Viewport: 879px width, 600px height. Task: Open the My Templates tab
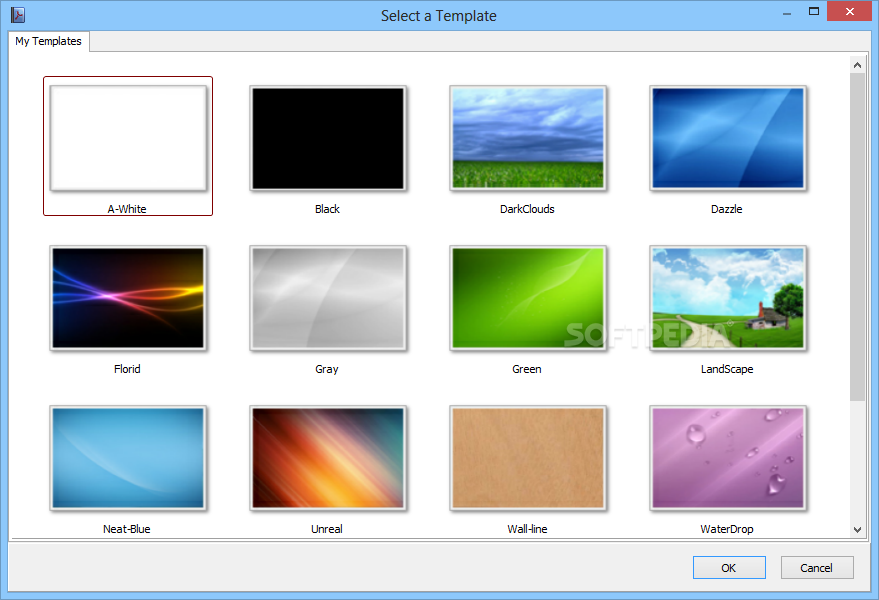[48, 41]
